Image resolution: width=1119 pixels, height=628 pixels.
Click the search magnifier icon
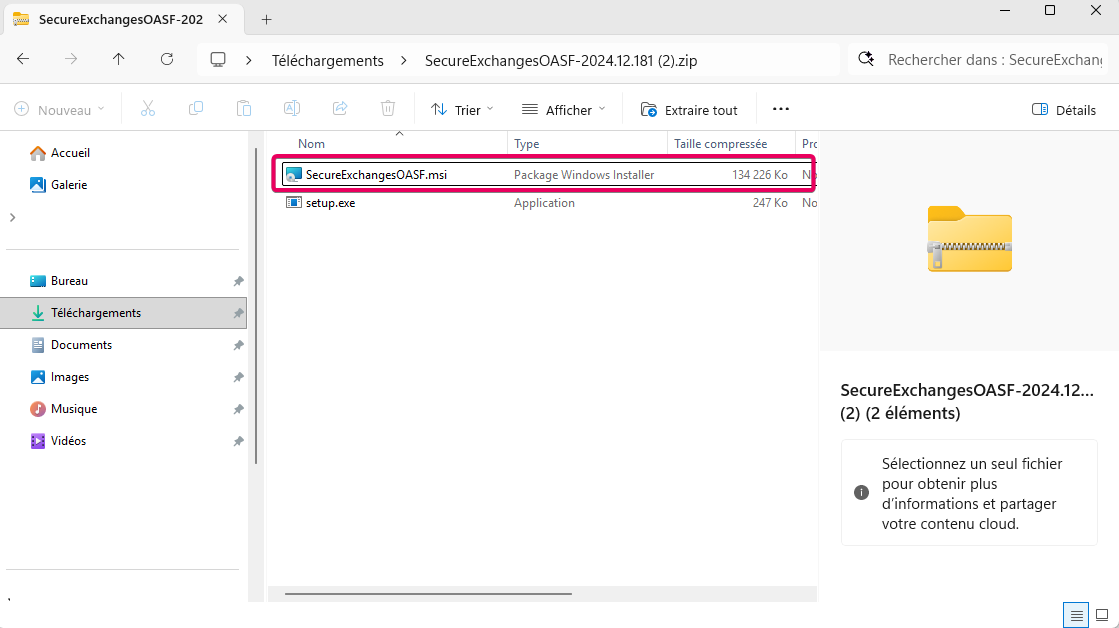[x=866, y=59]
